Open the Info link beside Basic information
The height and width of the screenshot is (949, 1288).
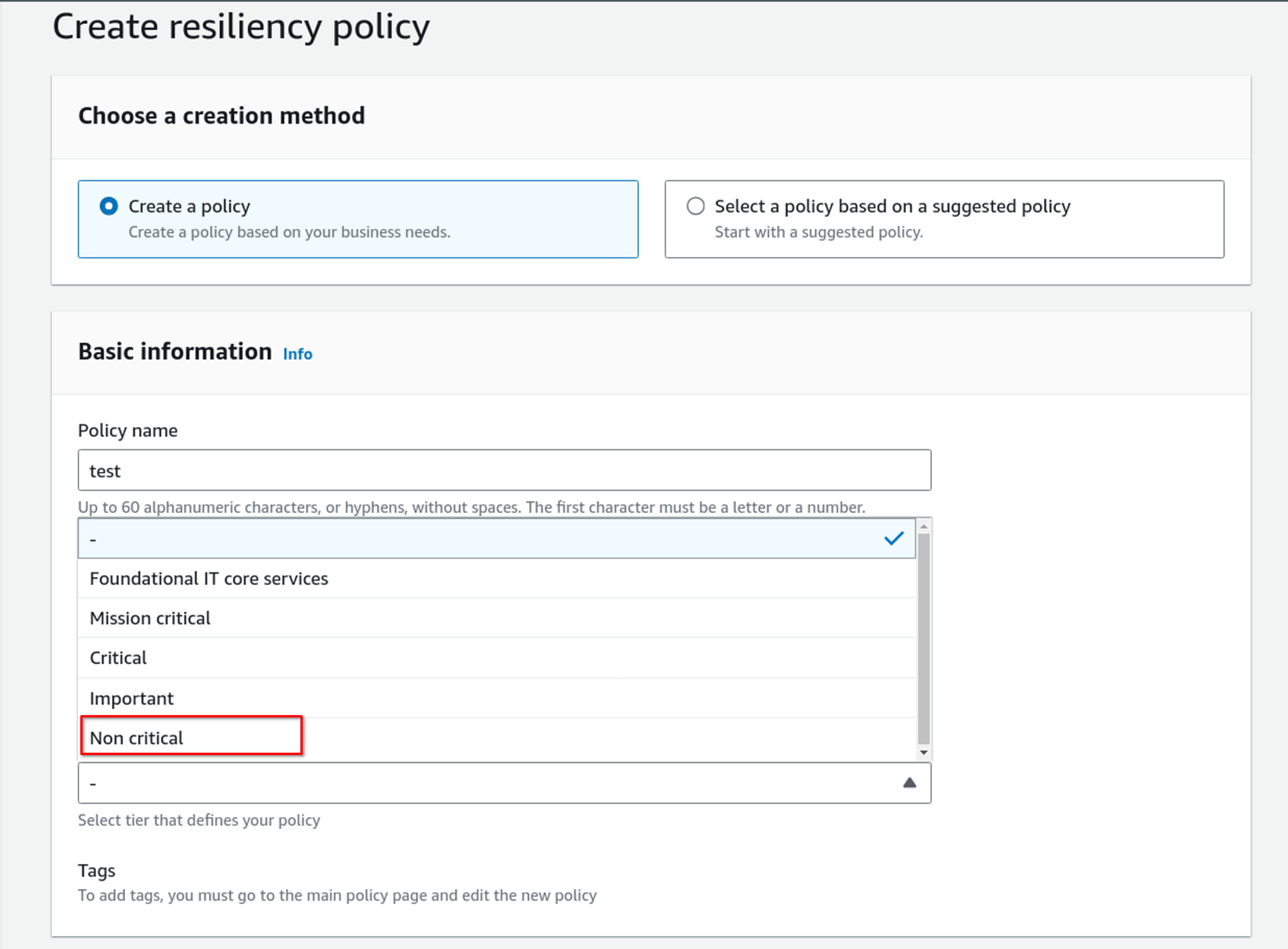[298, 354]
